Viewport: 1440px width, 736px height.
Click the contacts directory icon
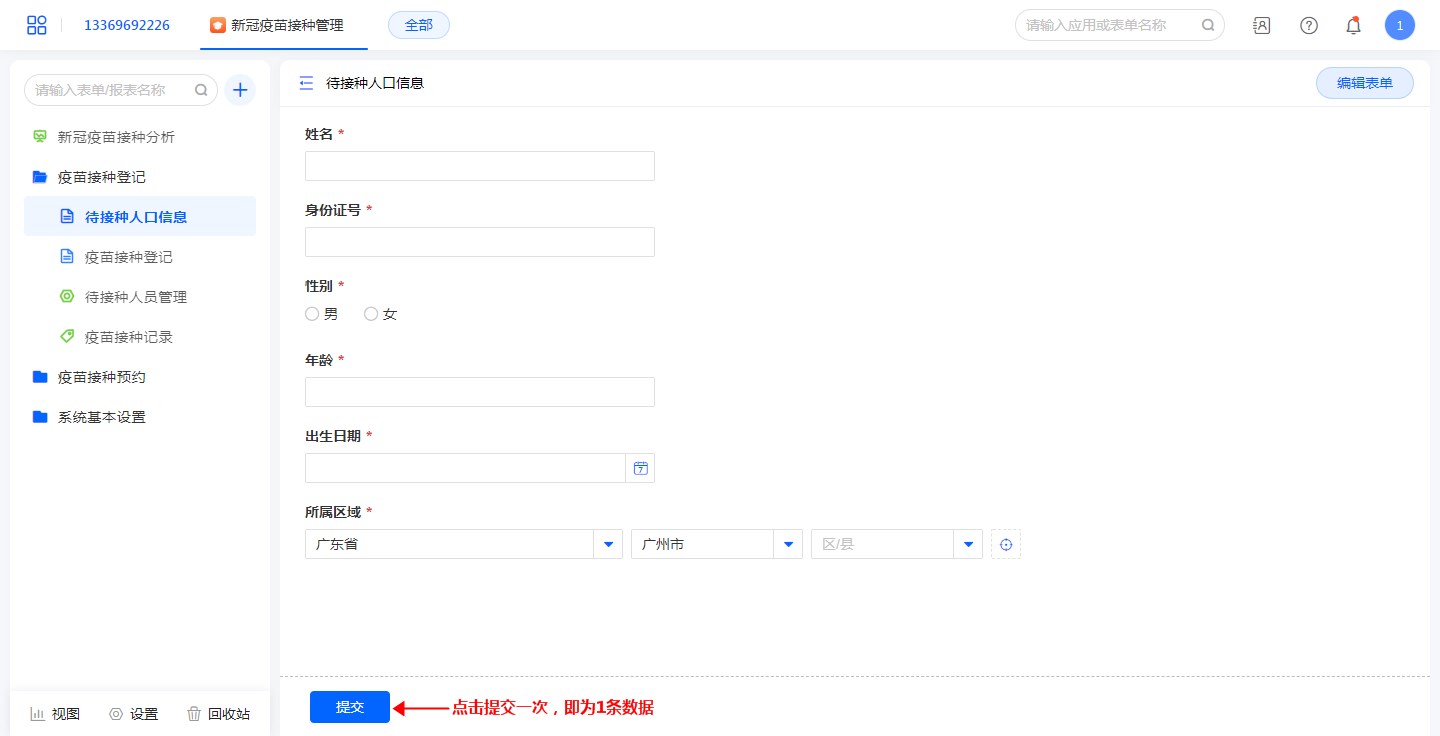pyautogui.click(x=1262, y=26)
